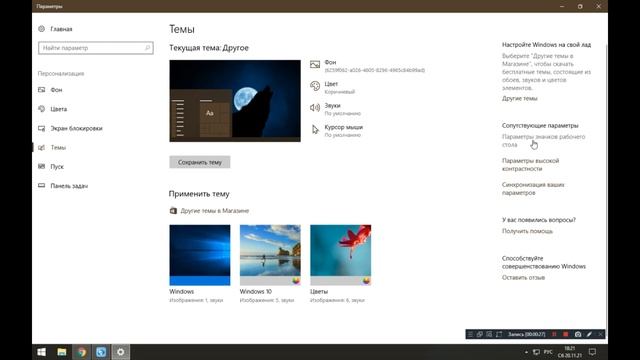This screenshot has width=640, height=360.
Task: Open the Курсор мыши option icon
Action: tap(315, 129)
